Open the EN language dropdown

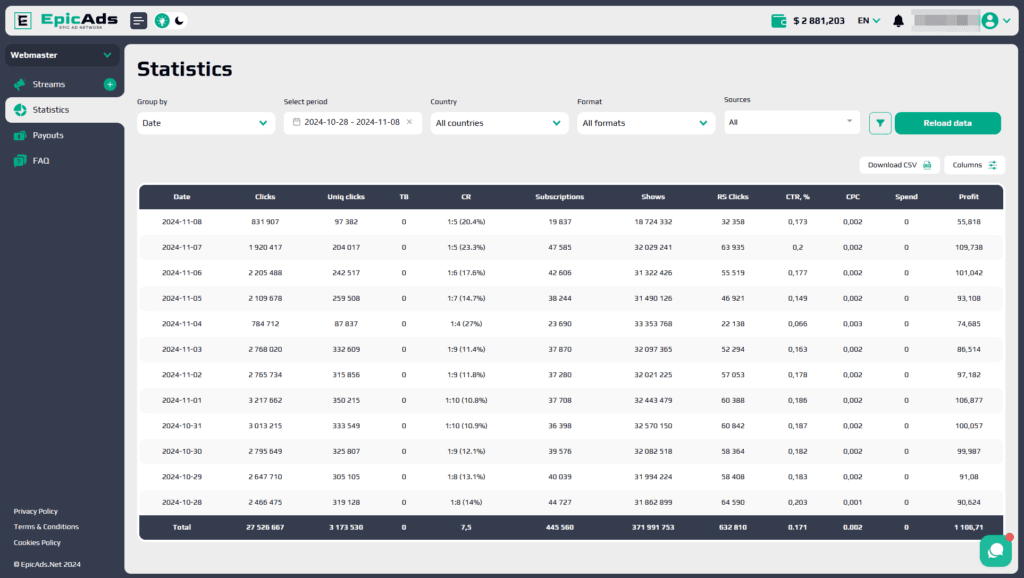click(869, 21)
